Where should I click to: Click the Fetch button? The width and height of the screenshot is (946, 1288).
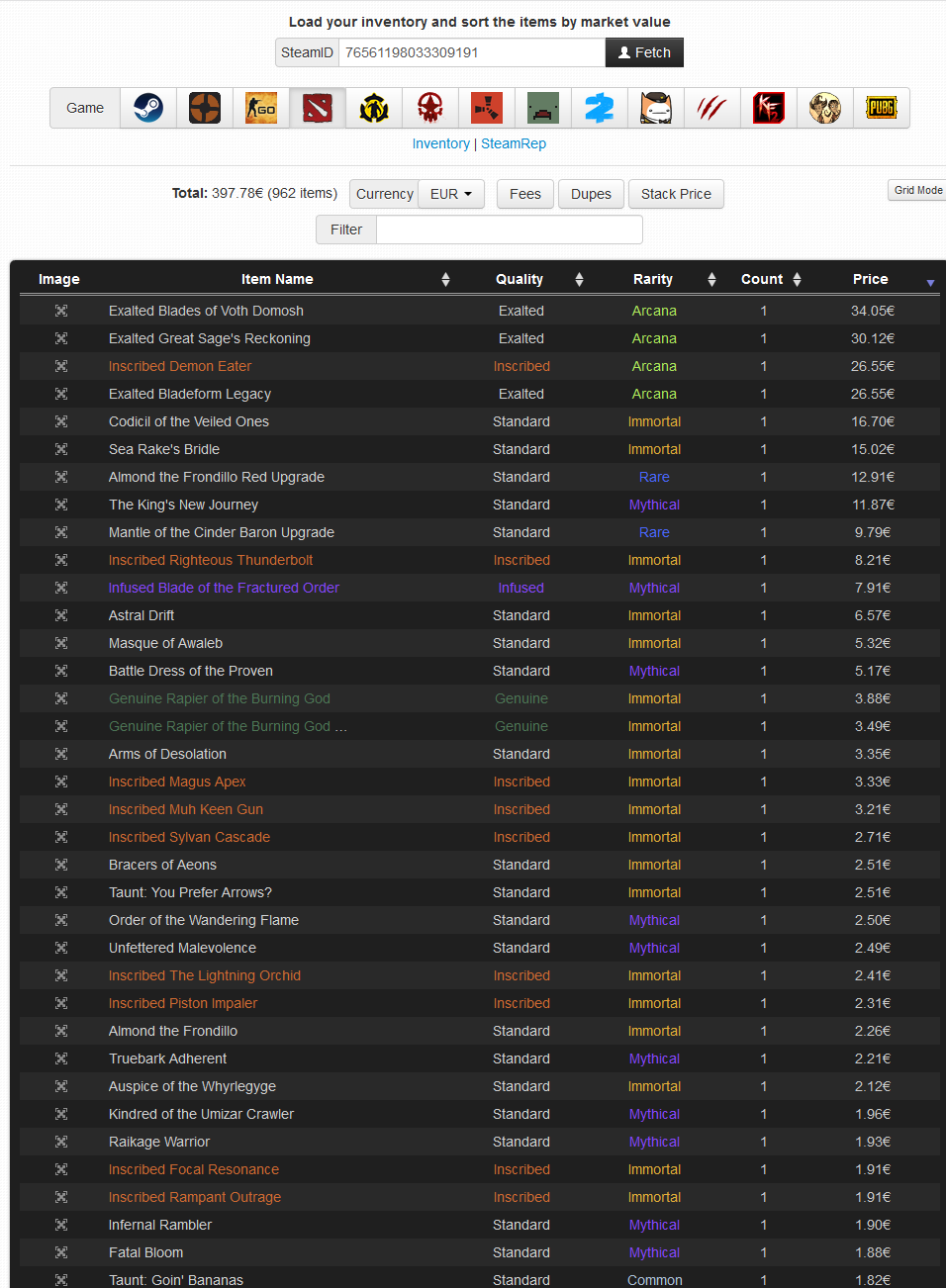pos(644,52)
